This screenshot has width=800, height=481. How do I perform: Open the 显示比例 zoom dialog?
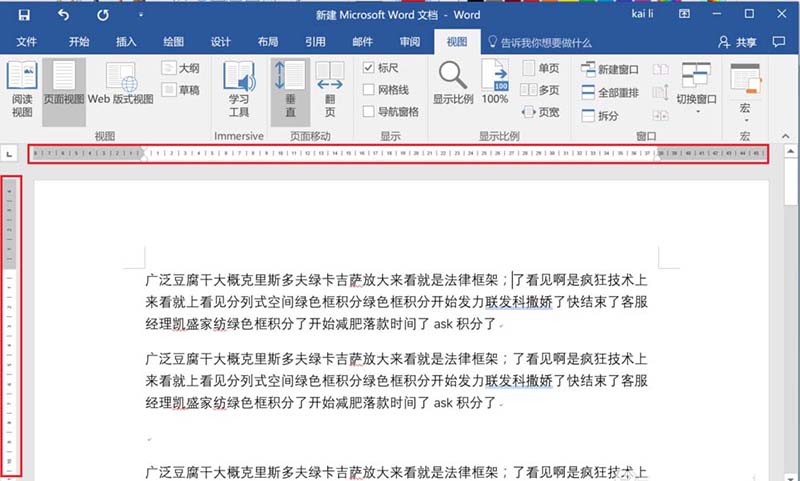click(x=453, y=83)
